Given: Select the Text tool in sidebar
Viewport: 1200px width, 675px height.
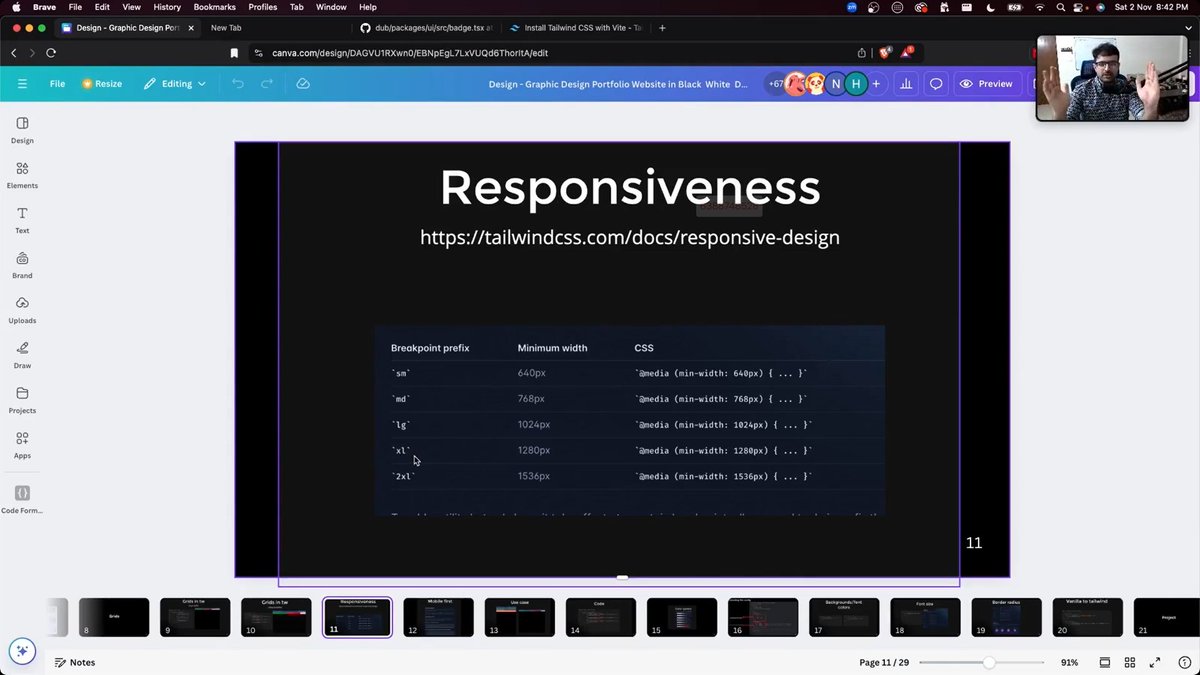Looking at the screenshot, I should (22, 220).
